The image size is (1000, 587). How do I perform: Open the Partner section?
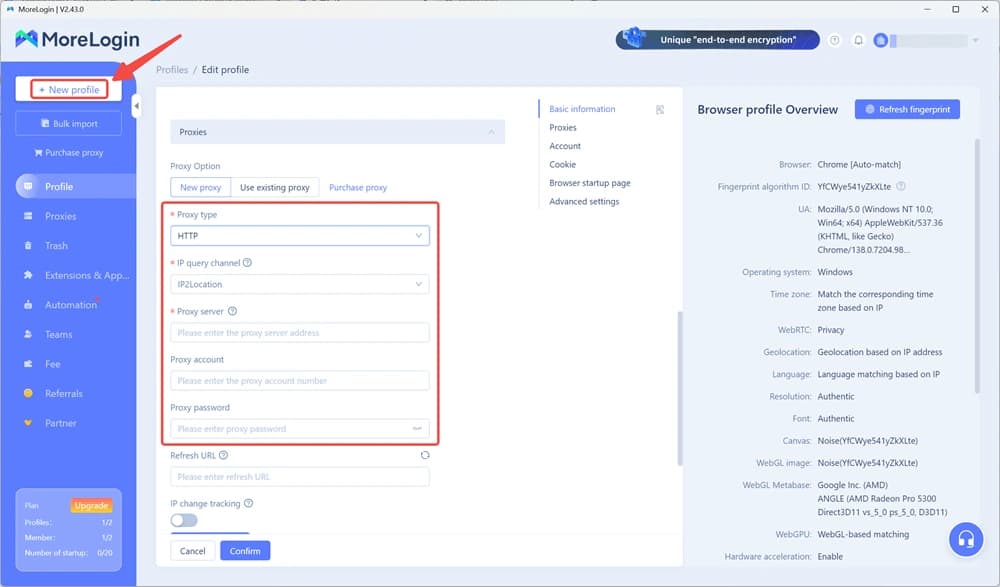(x=58, y=422)
